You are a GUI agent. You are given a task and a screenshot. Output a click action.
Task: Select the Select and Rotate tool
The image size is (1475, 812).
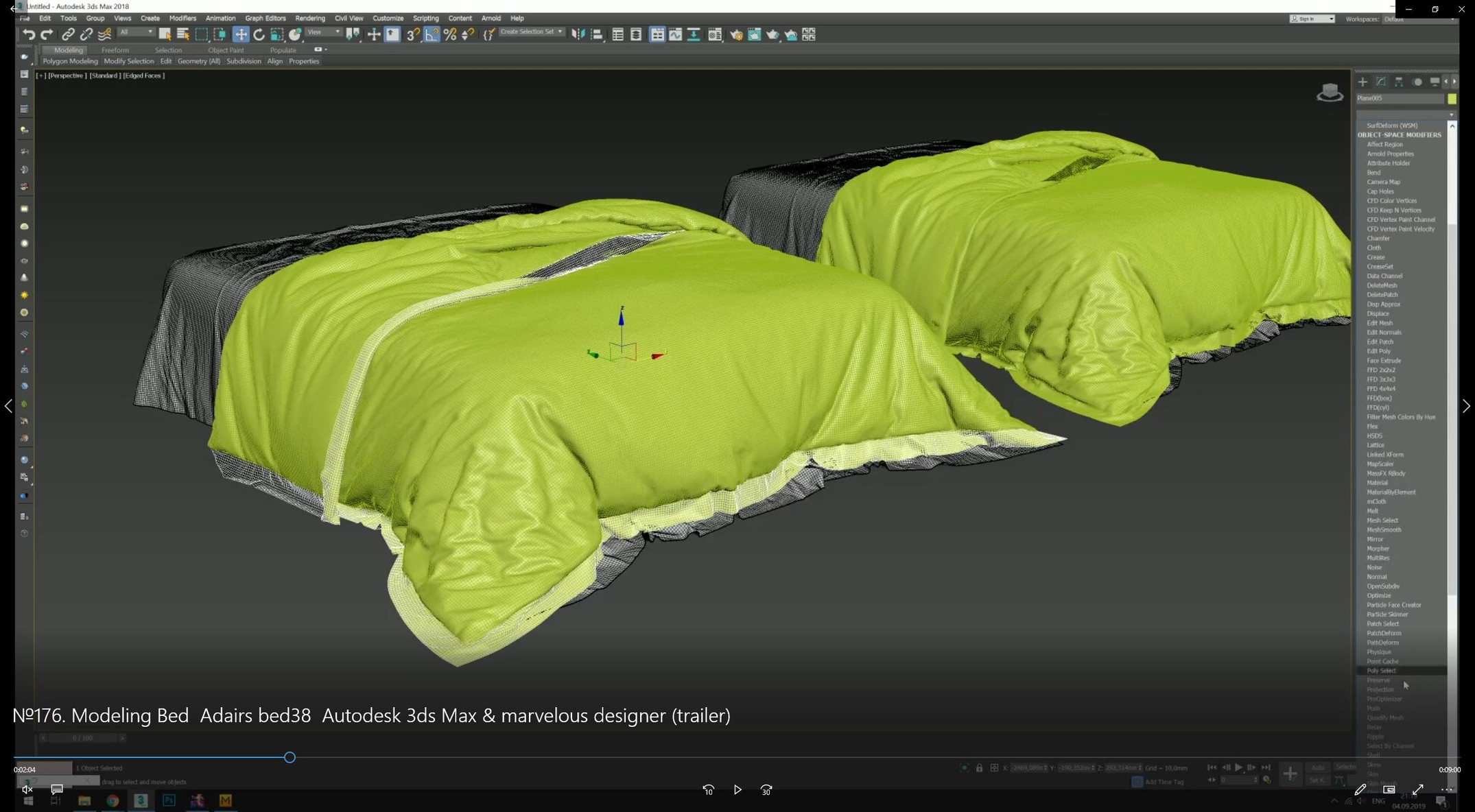point(259,34)
